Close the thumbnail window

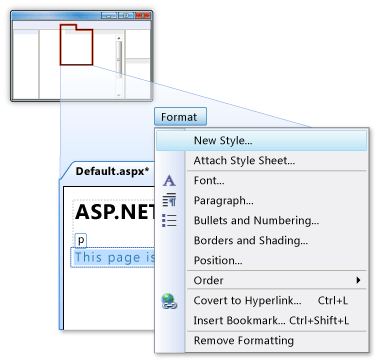point(143,15)
